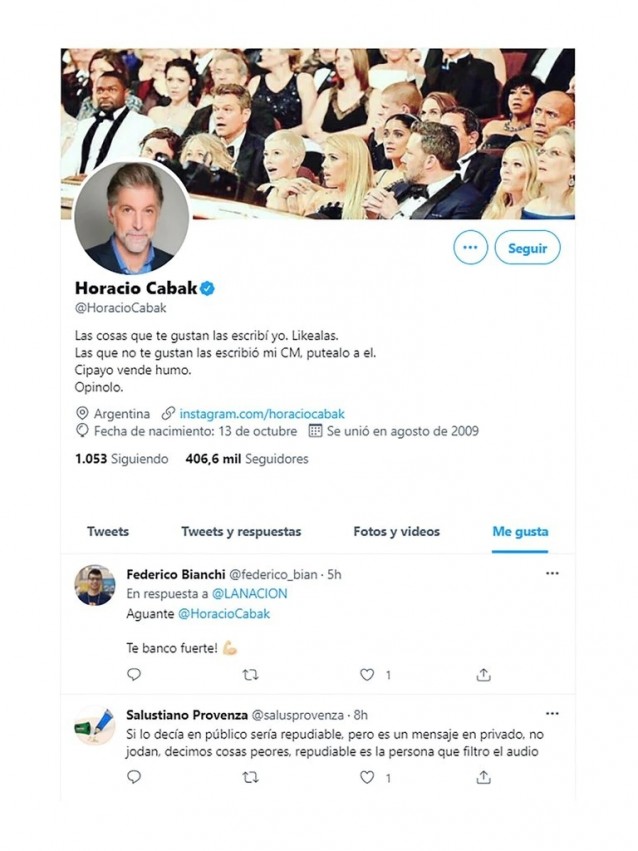The image size is (638, 851).
Task: Reply to Salustiano Provenza's tweet
Action: [x=134, y=777]
